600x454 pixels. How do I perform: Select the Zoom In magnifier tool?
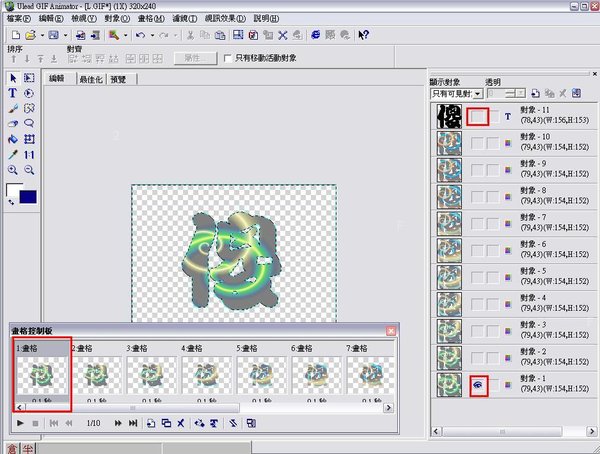click(13, 170)
